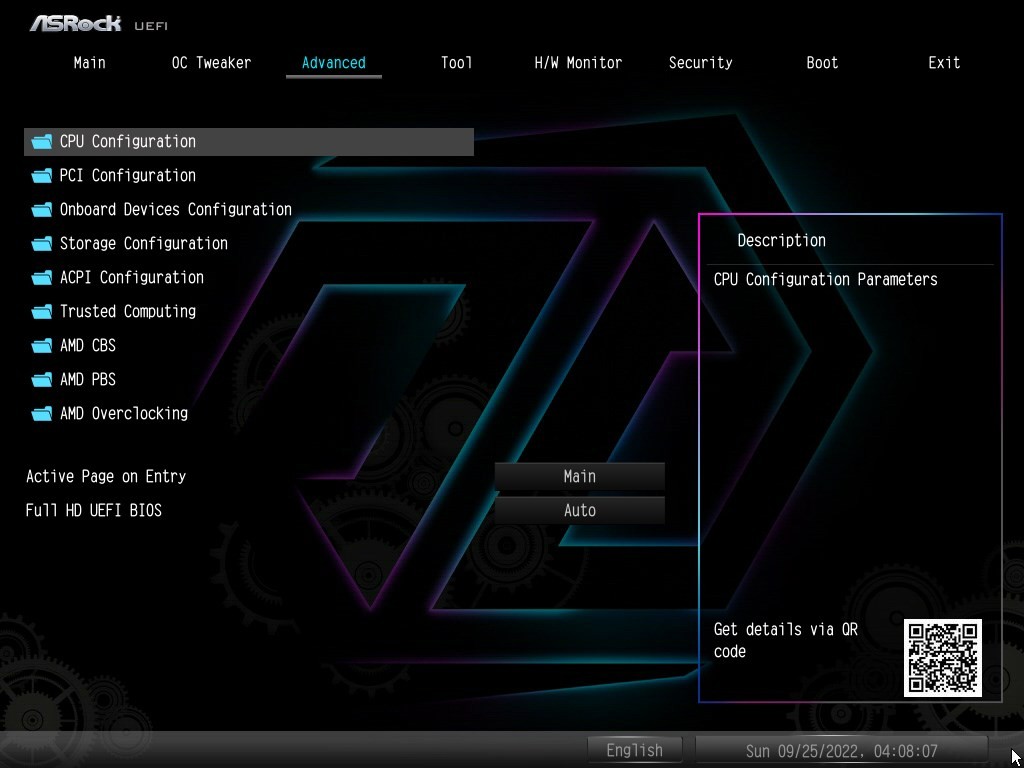Open the Trusted Computing folder icon
This screenshot has height=768, width=1024.
pos(42,312)
